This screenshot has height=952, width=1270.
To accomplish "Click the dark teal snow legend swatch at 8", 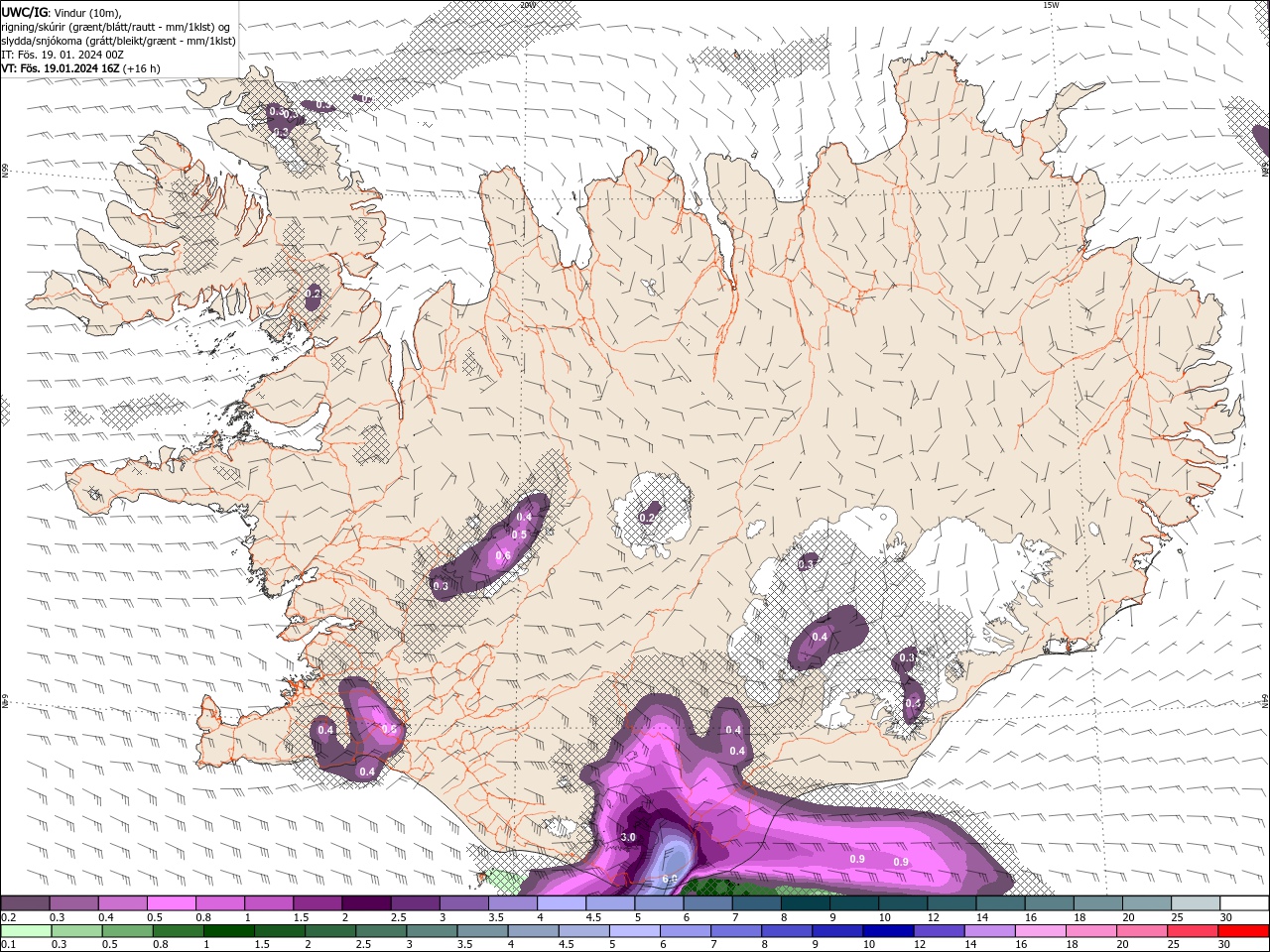I will coord(806,903).
